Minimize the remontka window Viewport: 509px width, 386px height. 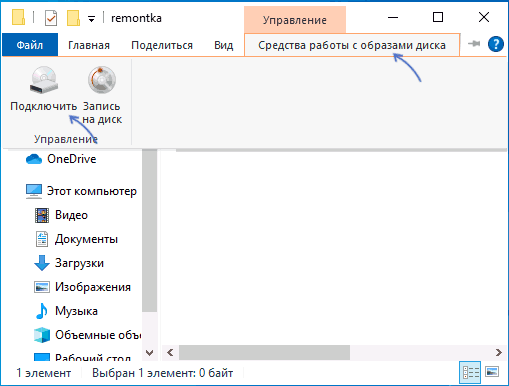pos(393,17)
